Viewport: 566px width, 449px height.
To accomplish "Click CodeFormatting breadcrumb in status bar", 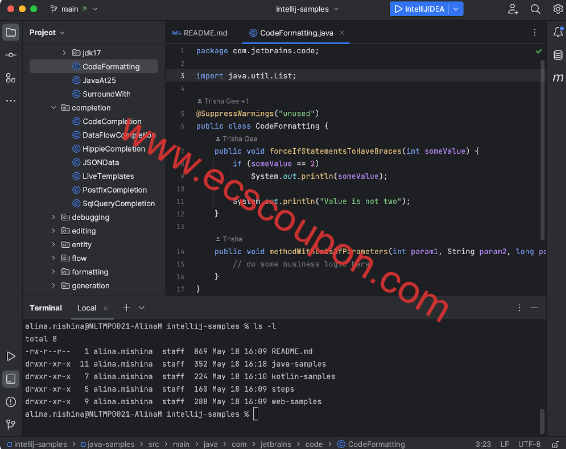I will (371, 444).
